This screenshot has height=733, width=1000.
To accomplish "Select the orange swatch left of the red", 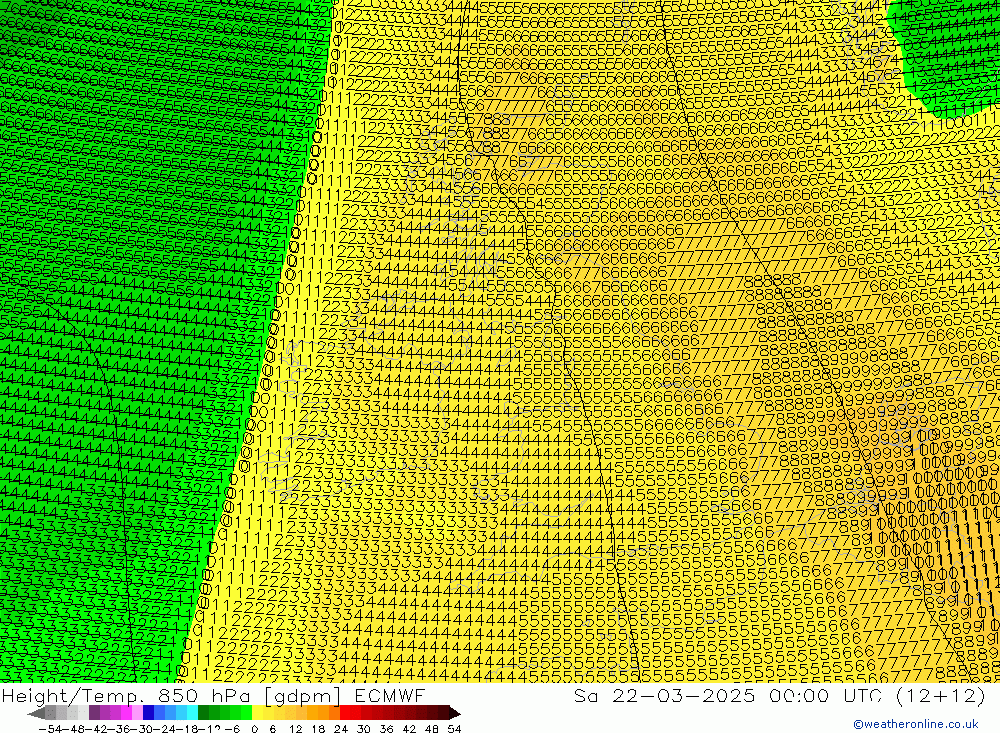I will 334,713.
